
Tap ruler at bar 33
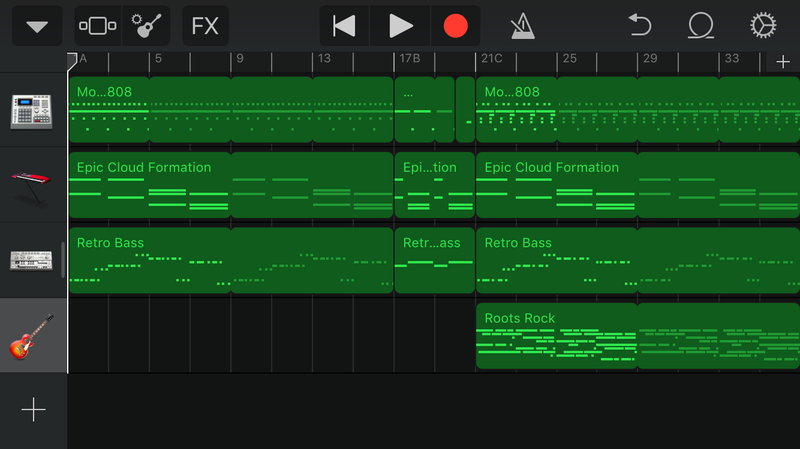732,59
